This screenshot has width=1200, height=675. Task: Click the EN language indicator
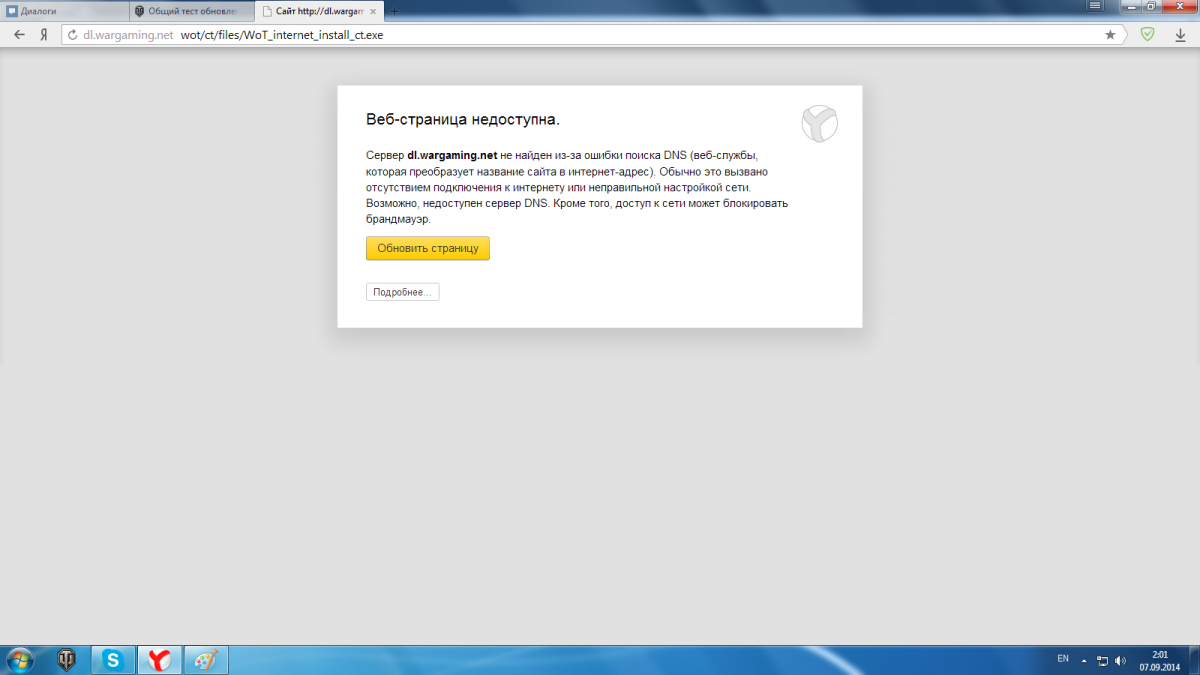[1063, 659]
